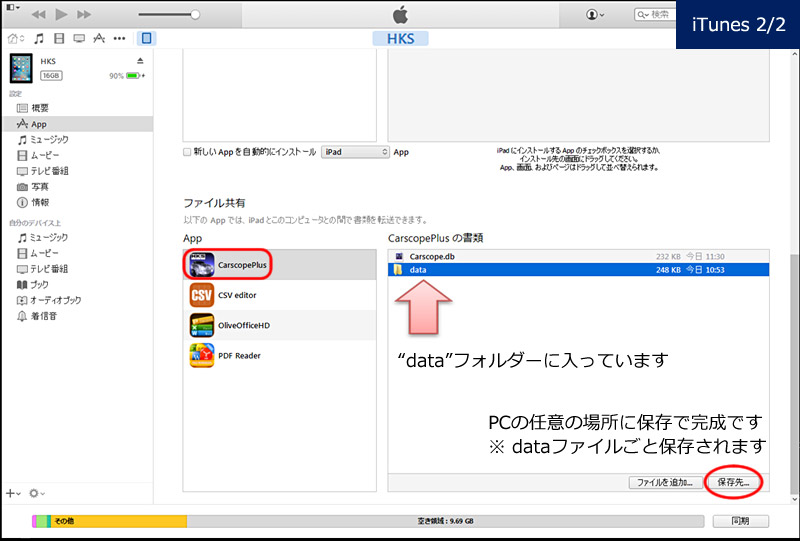
Task: Open the account user menu
Action: pos(595,15)
